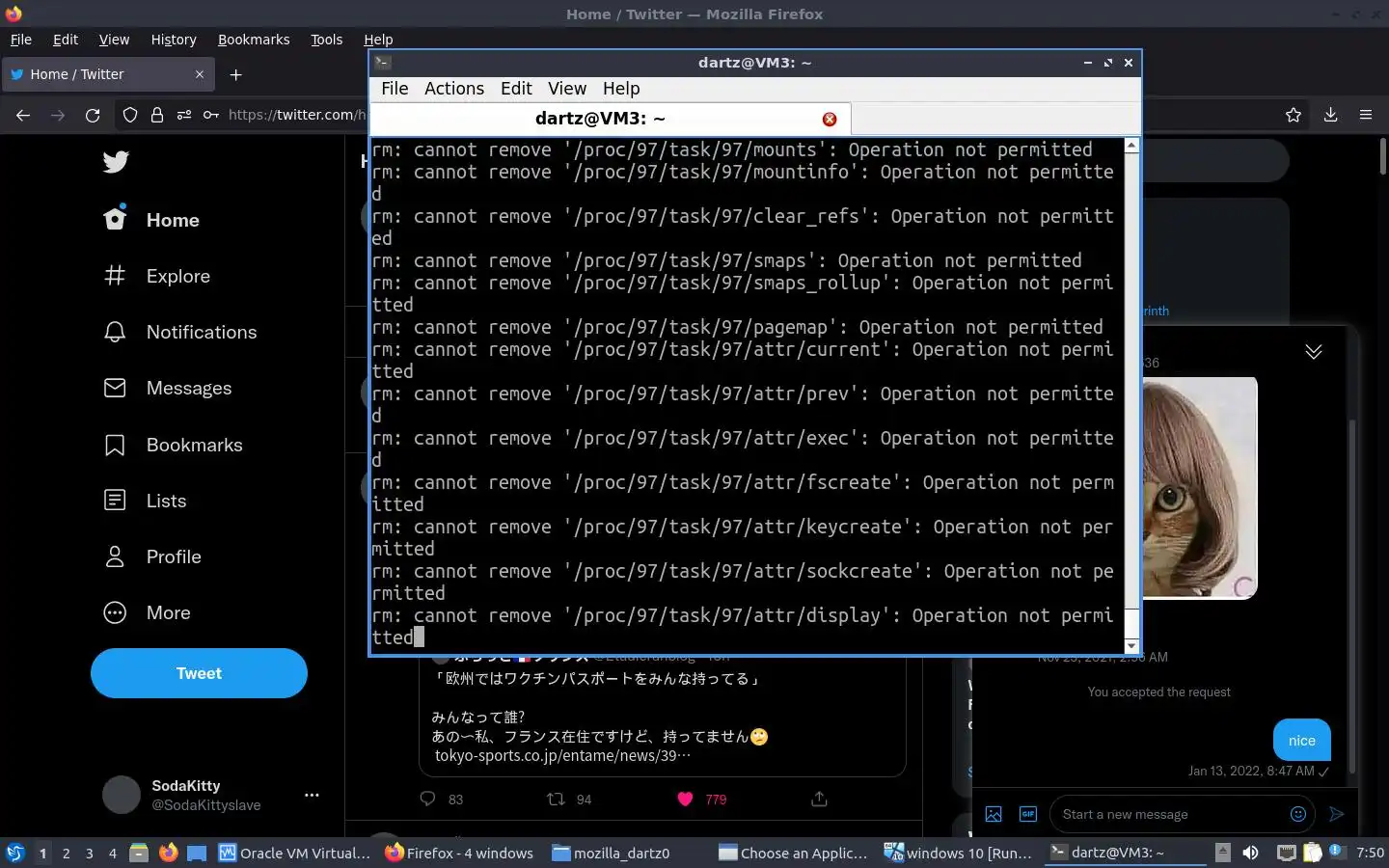The height and width of the screenshot is (868, 1389).
Task: Open mozilla_dartz0 taskbar window
Action: [x=612, y=853]
